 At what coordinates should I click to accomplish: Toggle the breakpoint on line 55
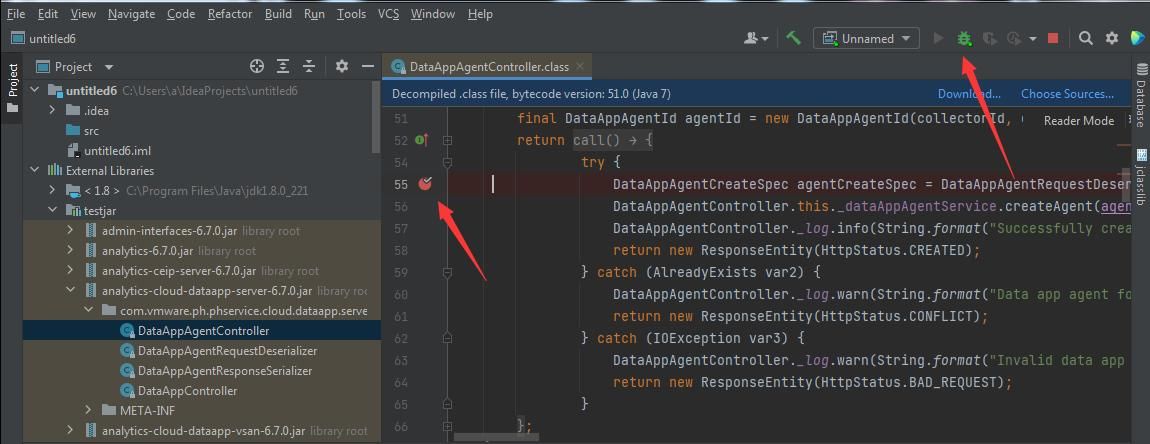click(425, 184)
